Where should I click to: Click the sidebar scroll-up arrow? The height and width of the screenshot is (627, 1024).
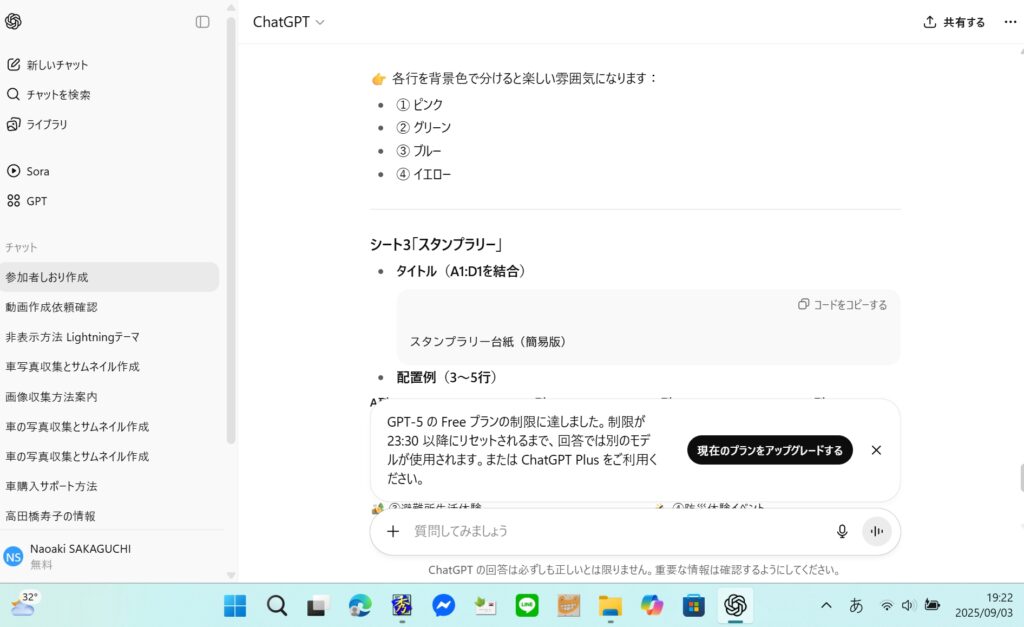(x=231, y=8)
